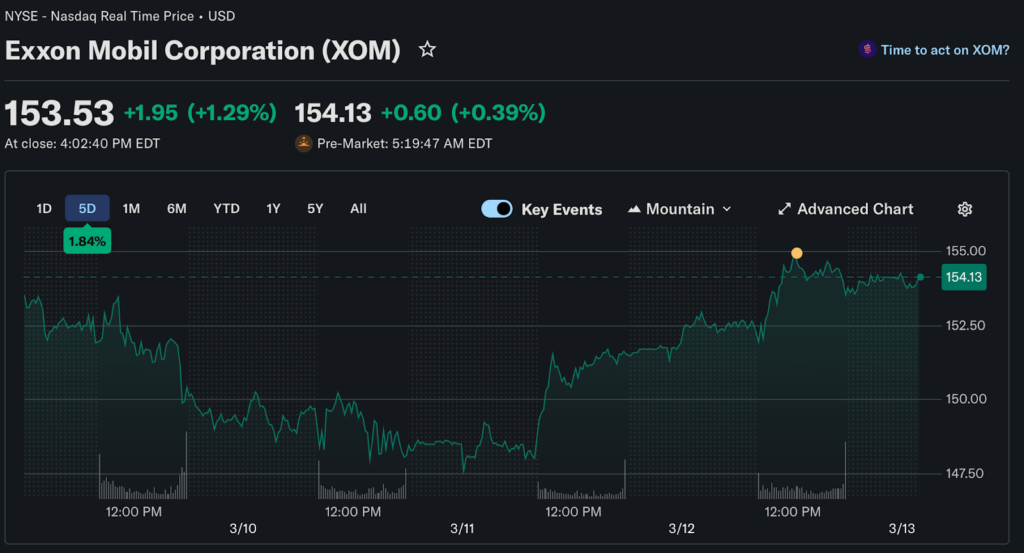Star XOM to add to watchlist

427,50
